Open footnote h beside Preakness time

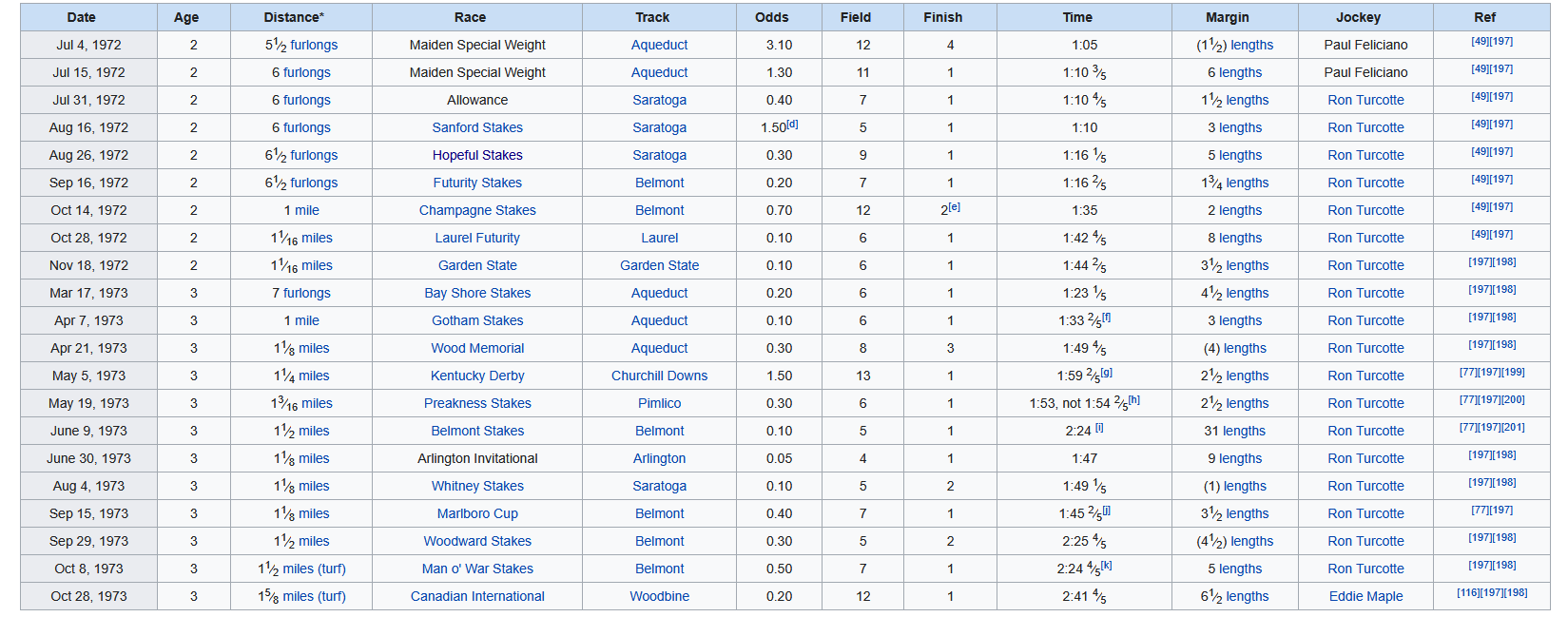[1134, 400]
